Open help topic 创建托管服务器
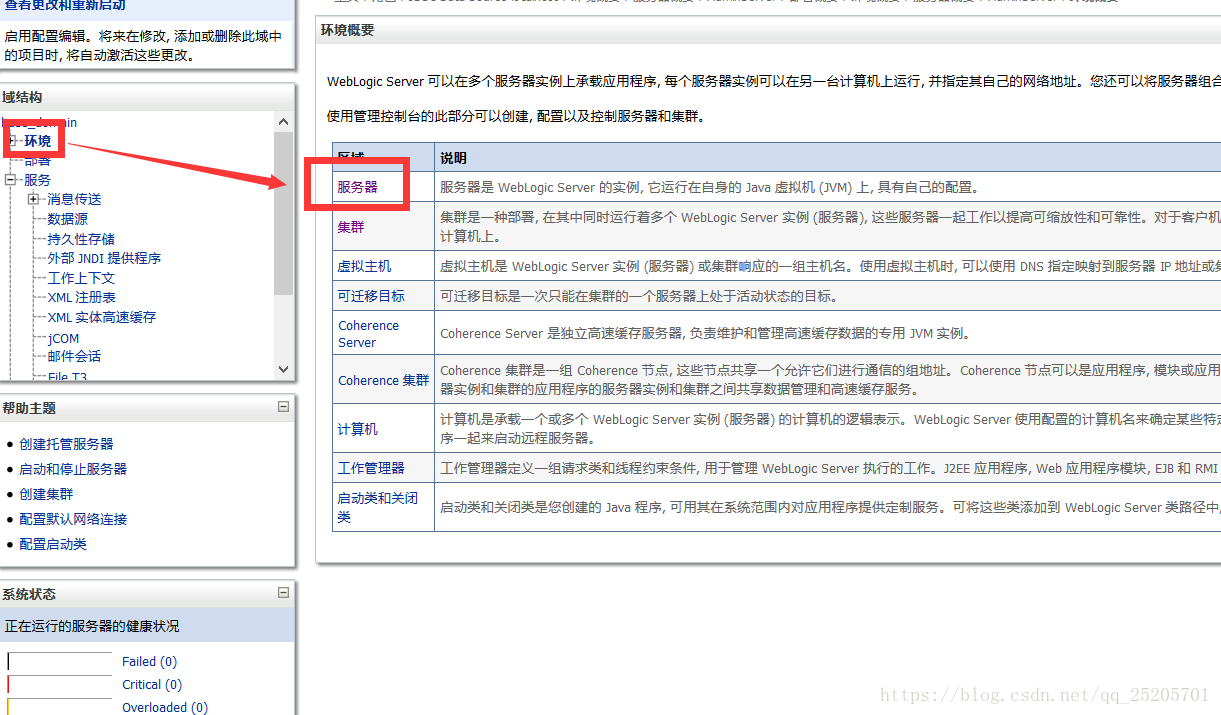Screen dimensions: 1221x715 pos(66,444)
